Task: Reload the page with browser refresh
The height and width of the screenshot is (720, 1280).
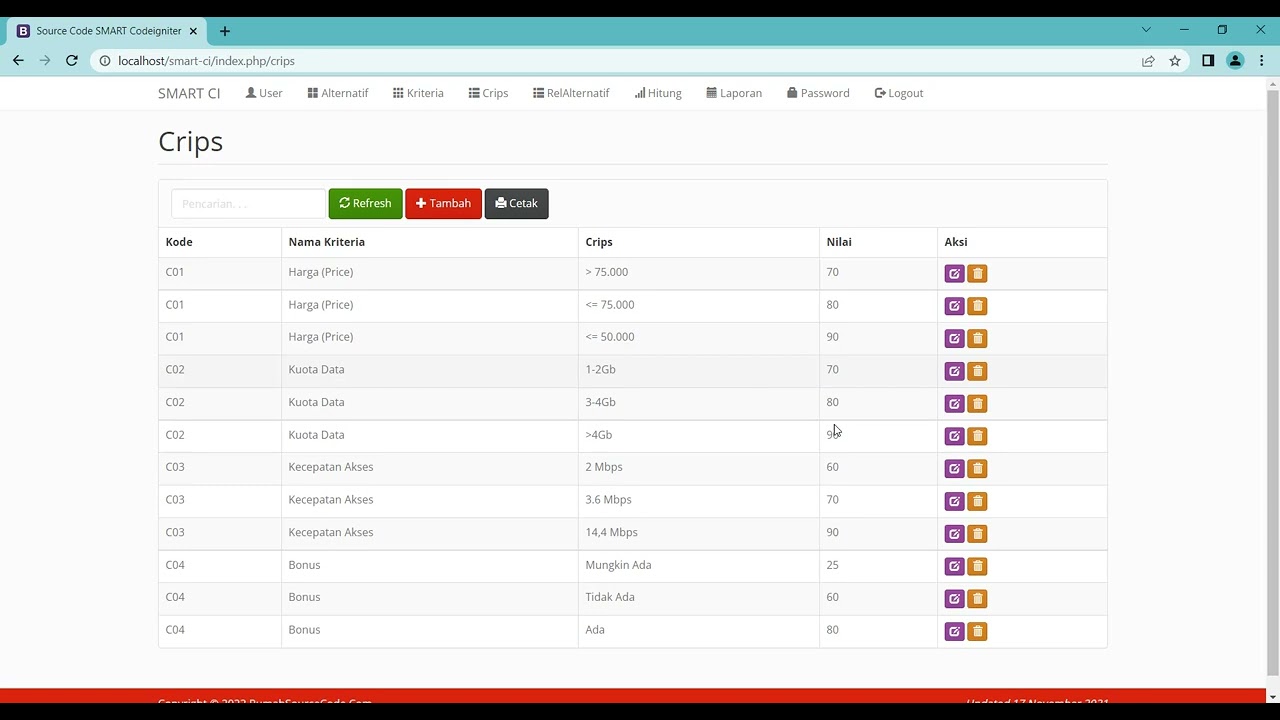Action: [x=72, y=61]
